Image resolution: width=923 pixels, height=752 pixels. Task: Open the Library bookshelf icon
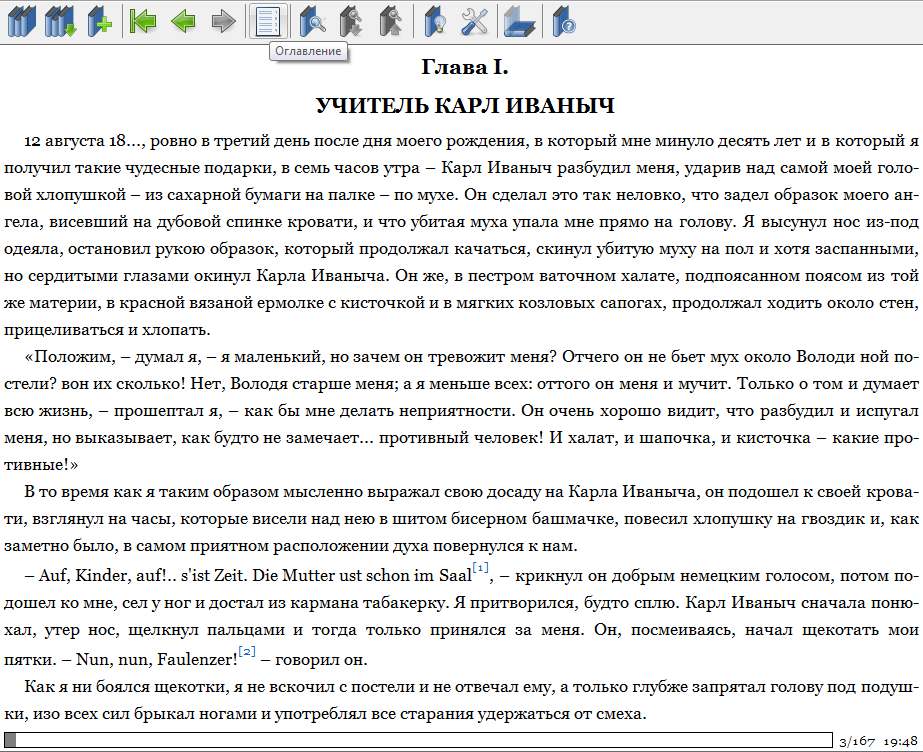coord(20,21)
